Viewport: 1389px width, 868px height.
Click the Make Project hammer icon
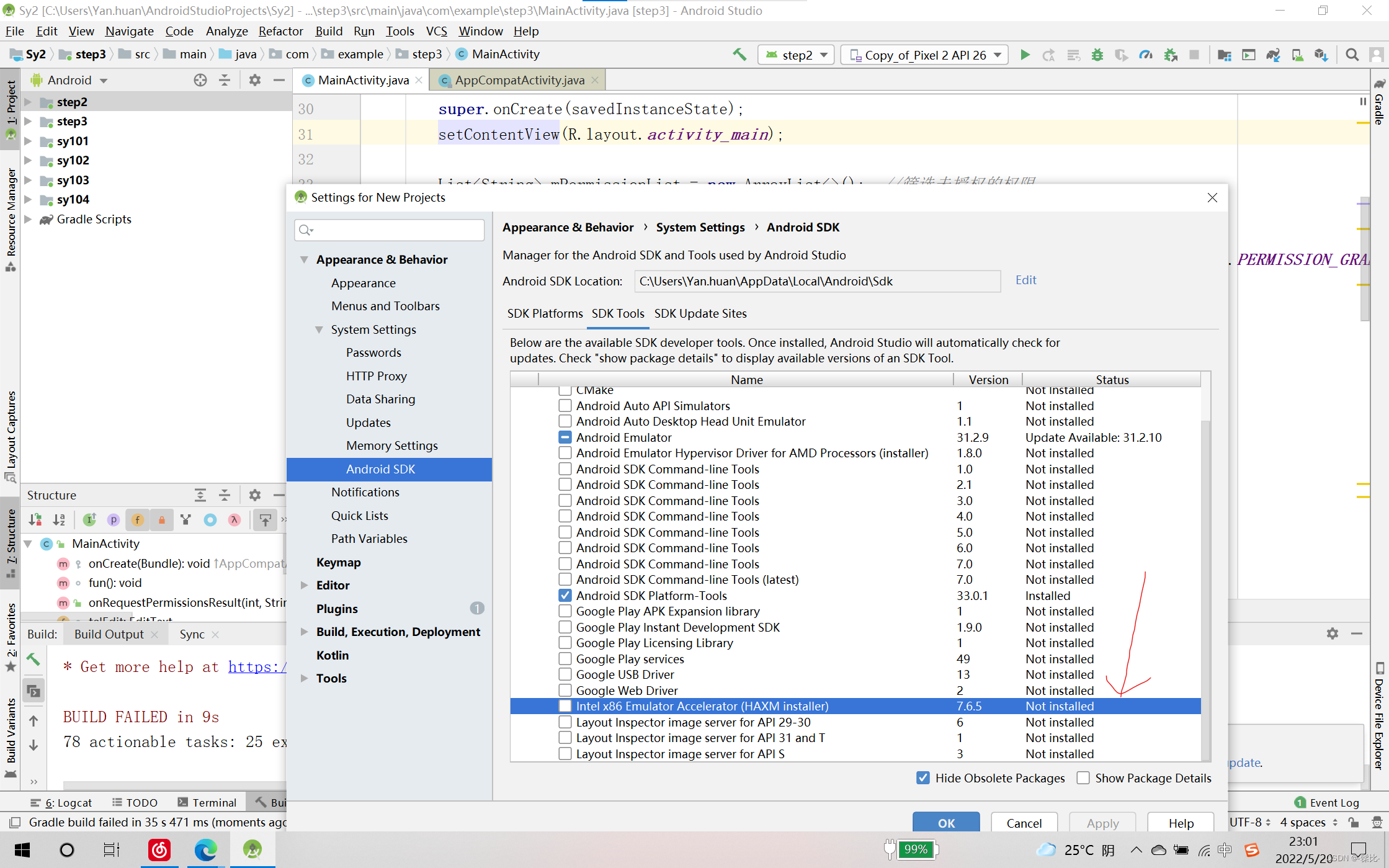[739, 55]
